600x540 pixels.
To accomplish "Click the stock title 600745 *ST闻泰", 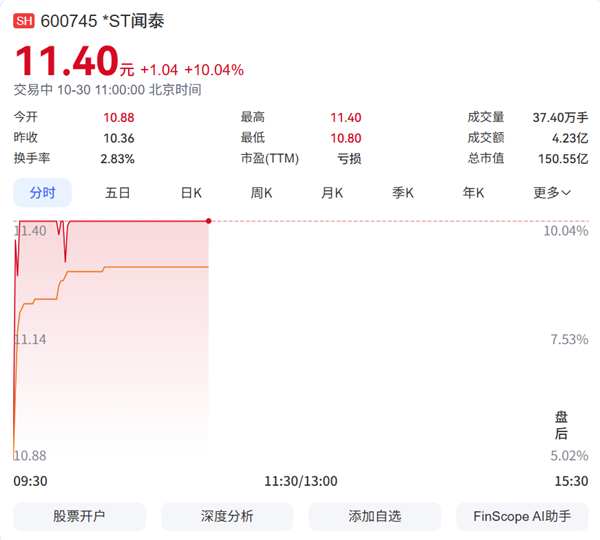I will (103, 21).
